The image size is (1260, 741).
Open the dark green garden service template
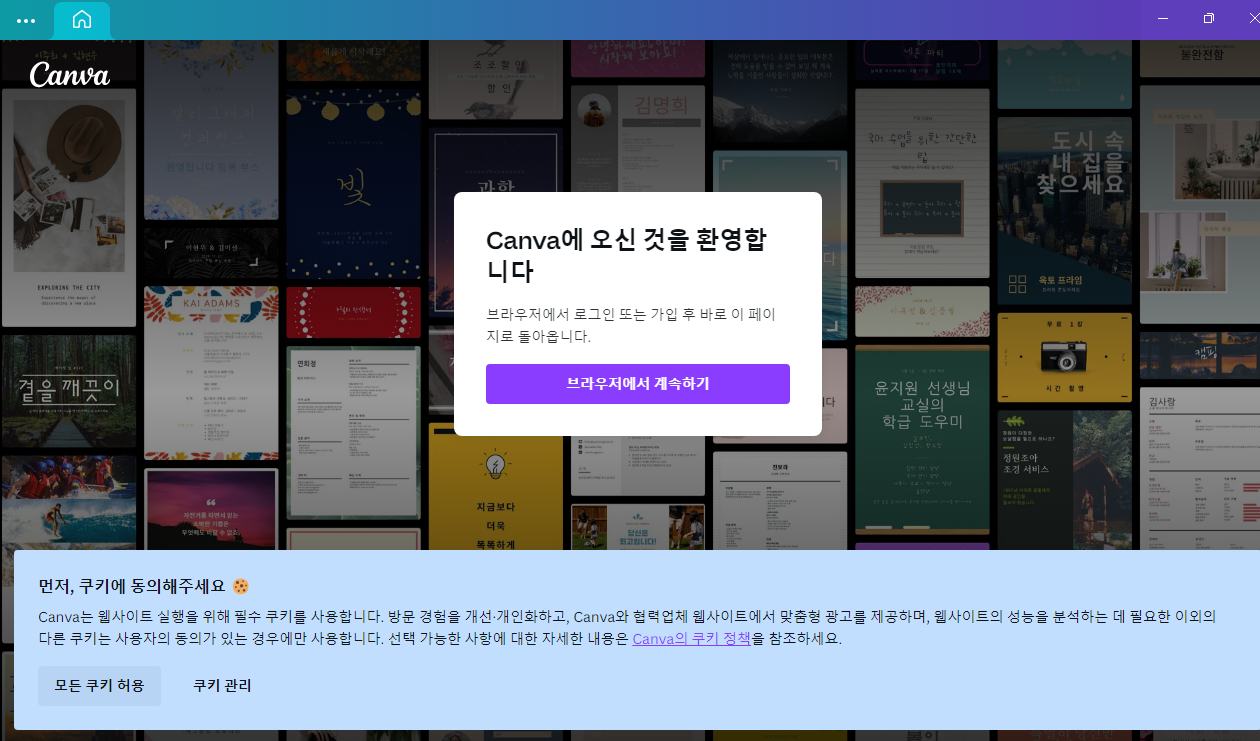click(x=1064, y=479)
